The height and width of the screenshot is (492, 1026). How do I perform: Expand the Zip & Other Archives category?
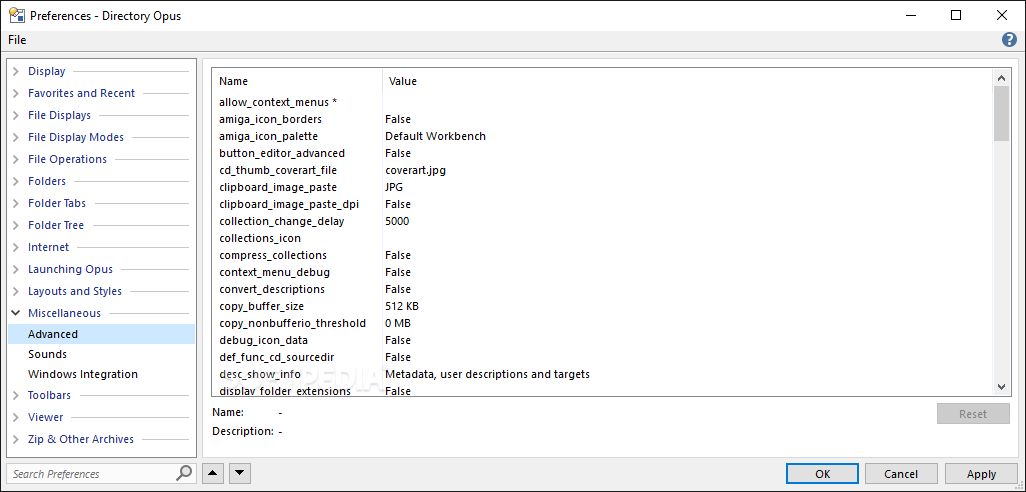16,439
